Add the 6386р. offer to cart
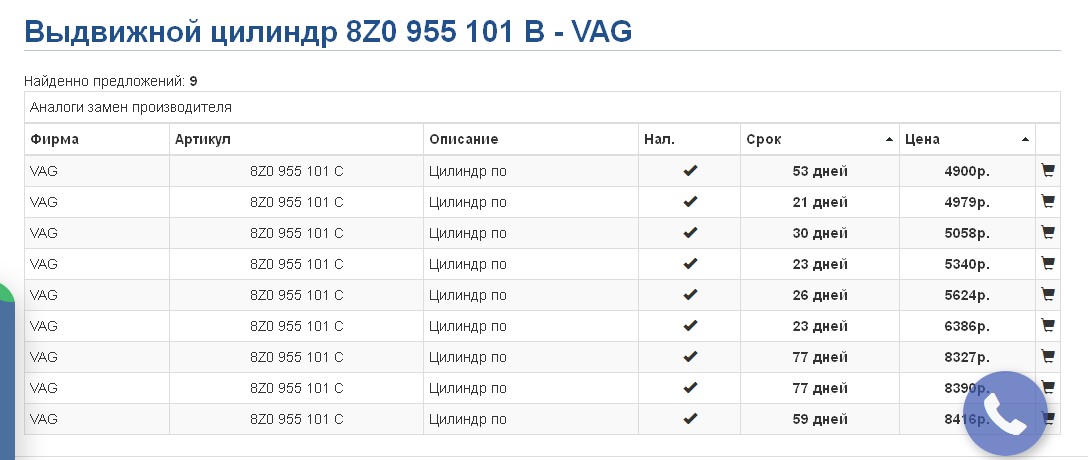 [1048, 325]
